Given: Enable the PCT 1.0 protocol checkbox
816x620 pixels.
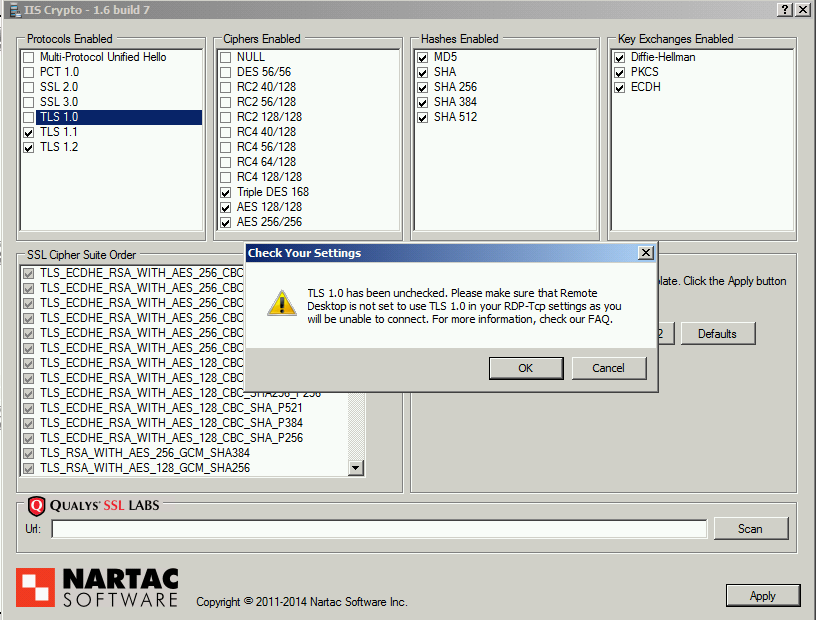Looking at the screenshot, I should 29,72.
